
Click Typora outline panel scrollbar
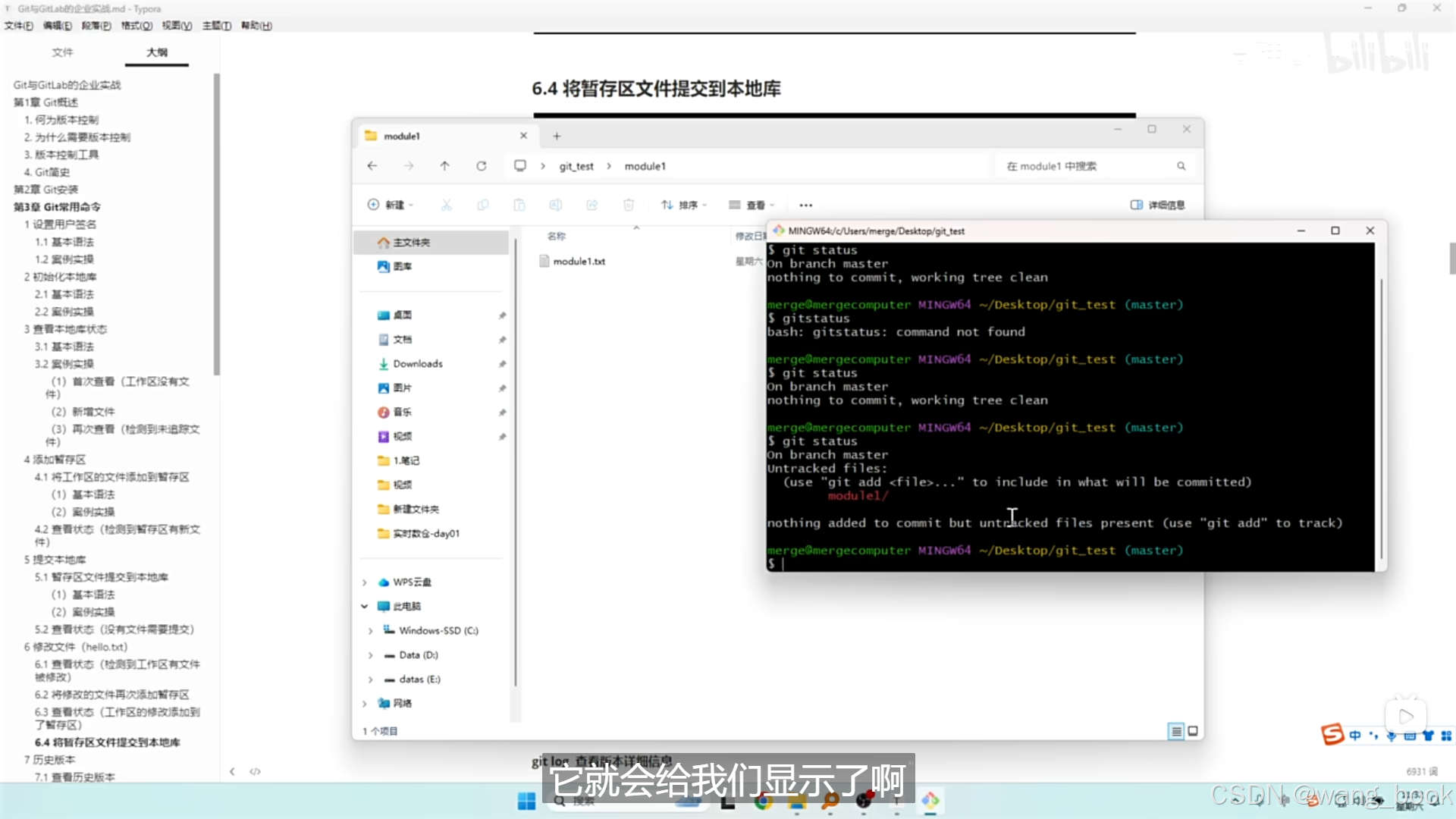(x=217, y=224)
